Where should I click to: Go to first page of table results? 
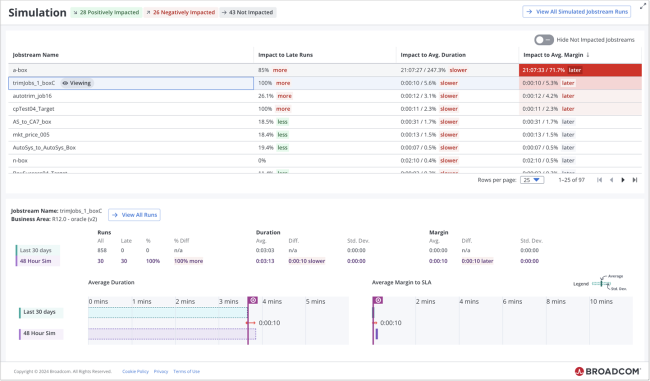599,180
